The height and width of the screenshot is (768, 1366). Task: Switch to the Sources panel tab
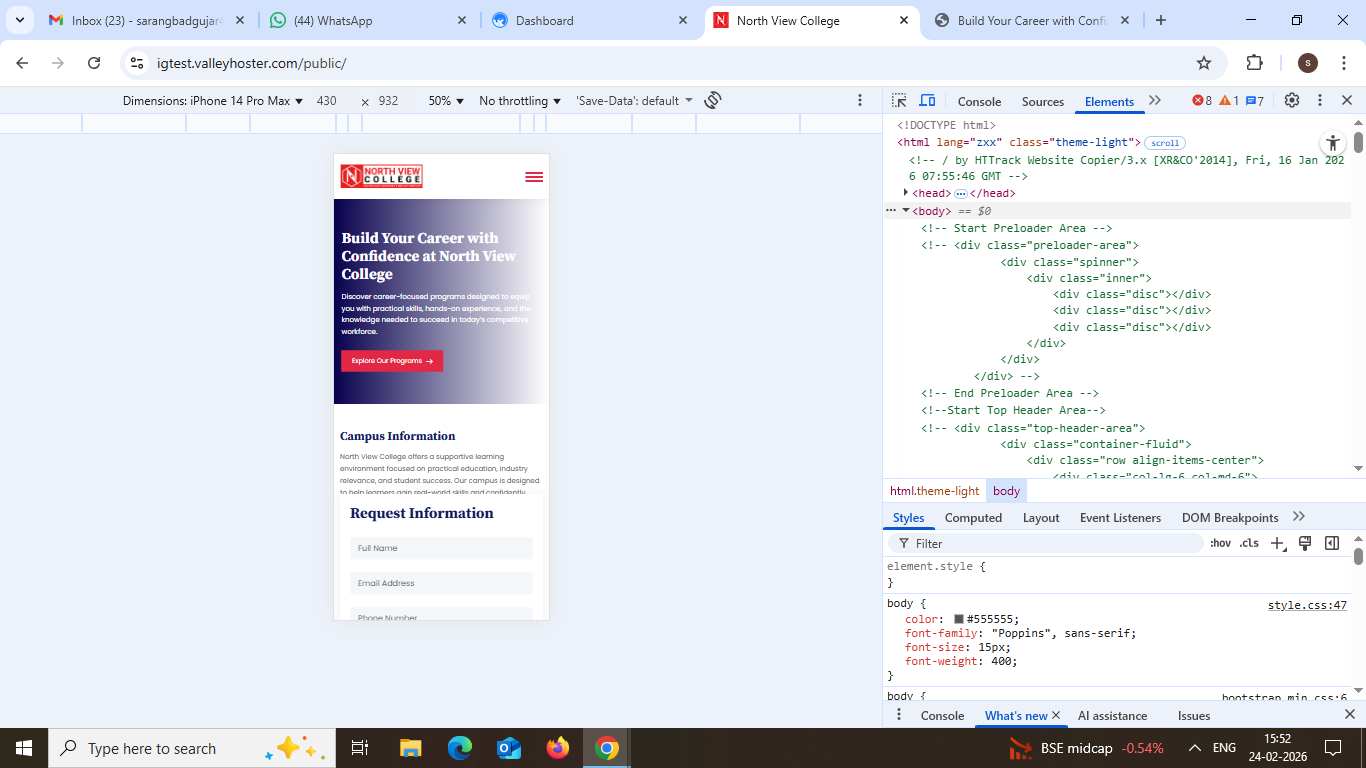point(1043,101)
